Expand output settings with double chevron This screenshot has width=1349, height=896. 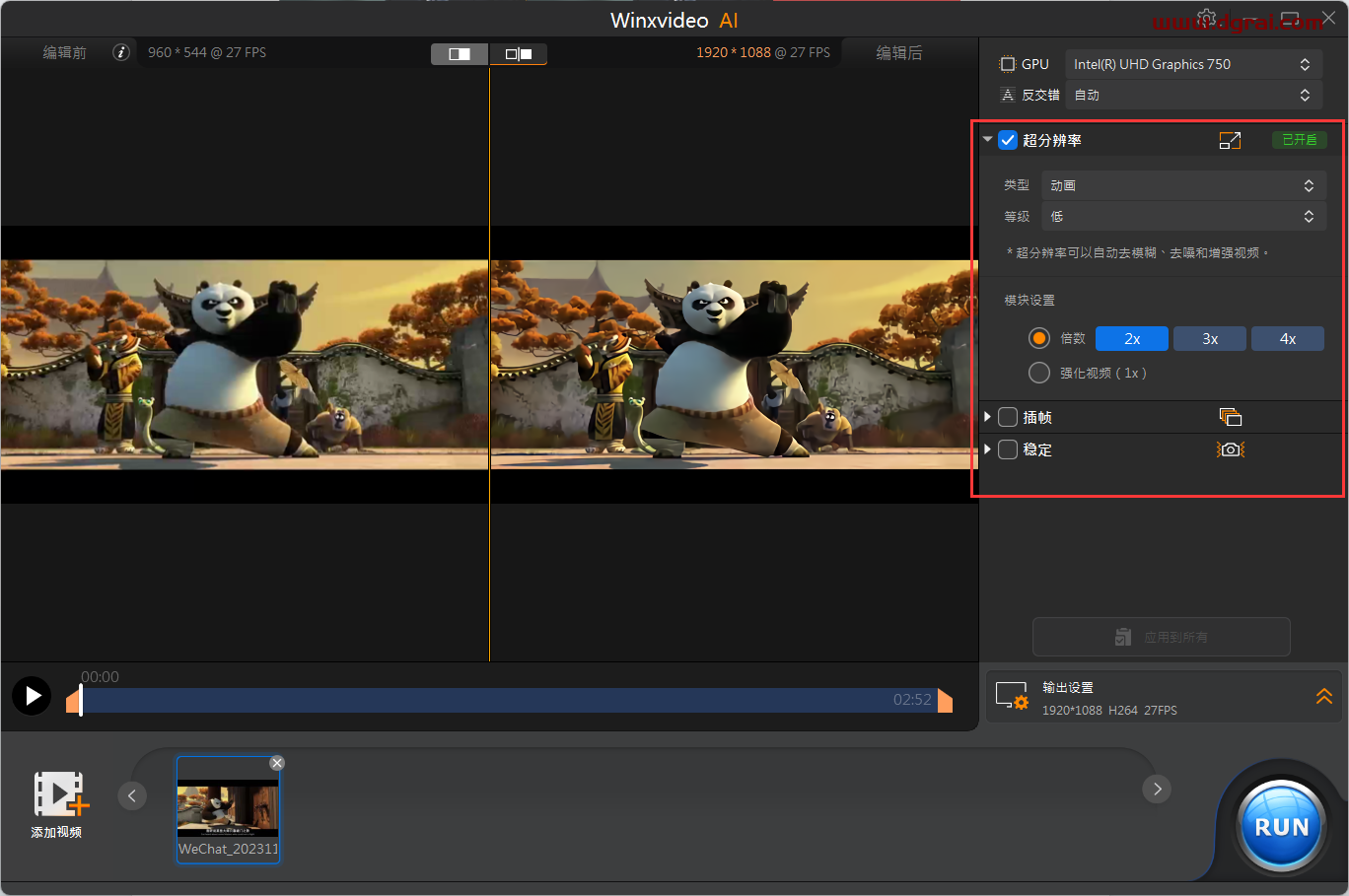pos(1324,696)
